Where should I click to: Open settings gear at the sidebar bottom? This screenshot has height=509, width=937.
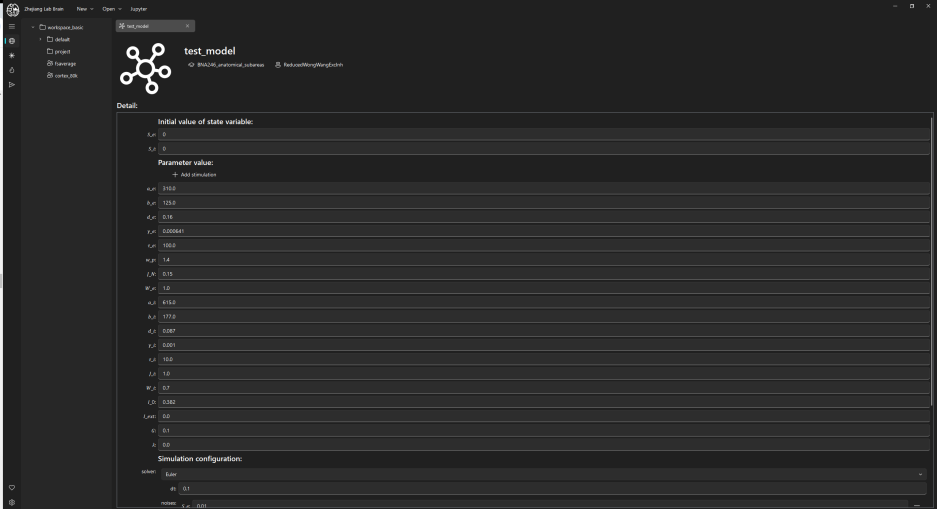click(11, 502)
